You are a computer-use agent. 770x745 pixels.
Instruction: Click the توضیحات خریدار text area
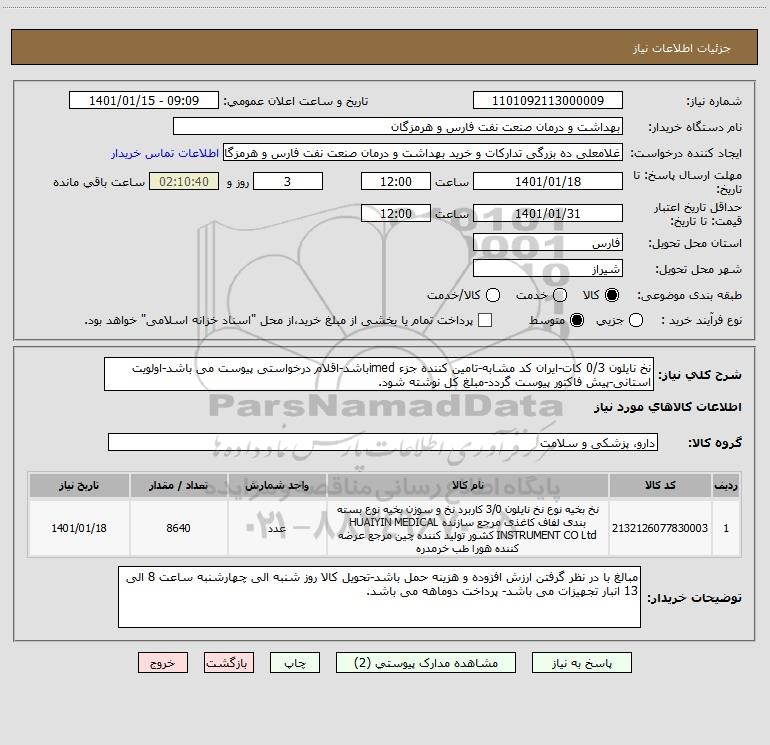point(379,597)
